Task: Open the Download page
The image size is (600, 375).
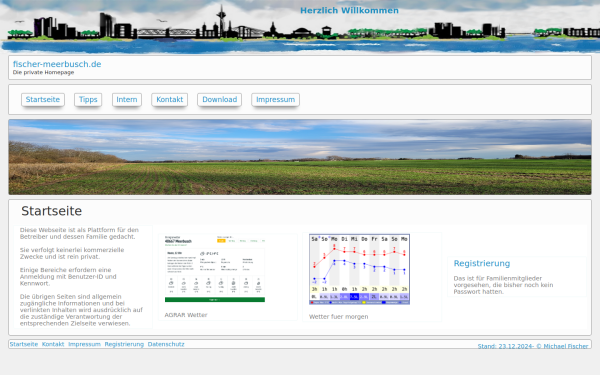Action: [x=220, y=99]
